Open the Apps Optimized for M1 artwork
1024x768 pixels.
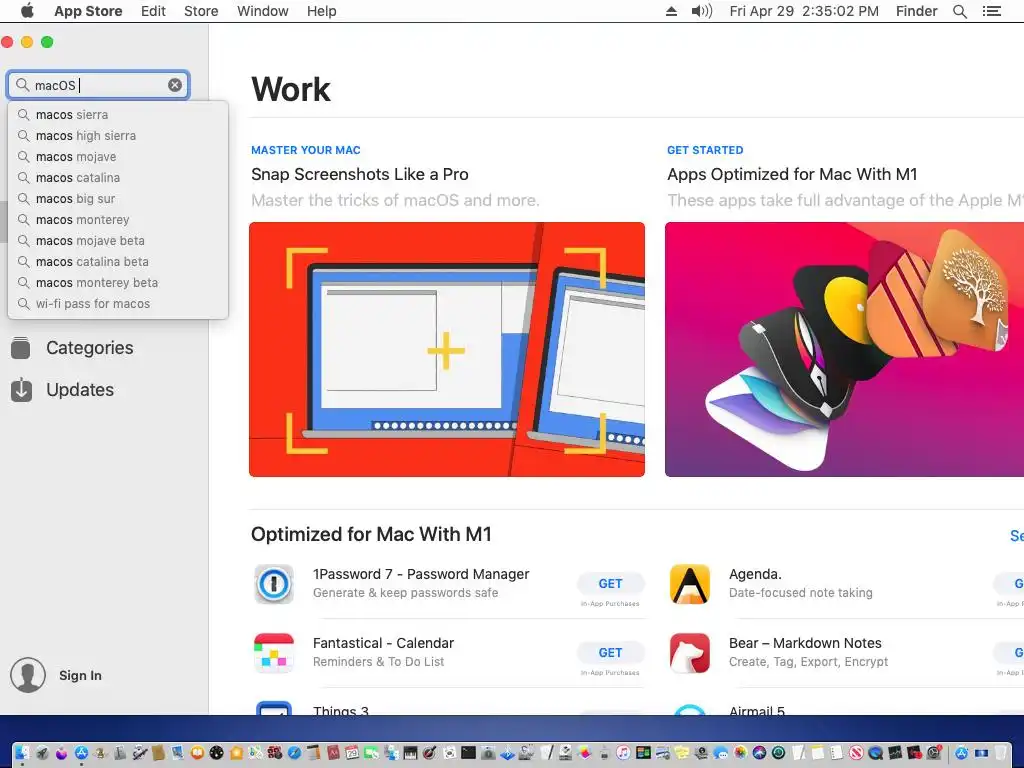click(844, 349)
